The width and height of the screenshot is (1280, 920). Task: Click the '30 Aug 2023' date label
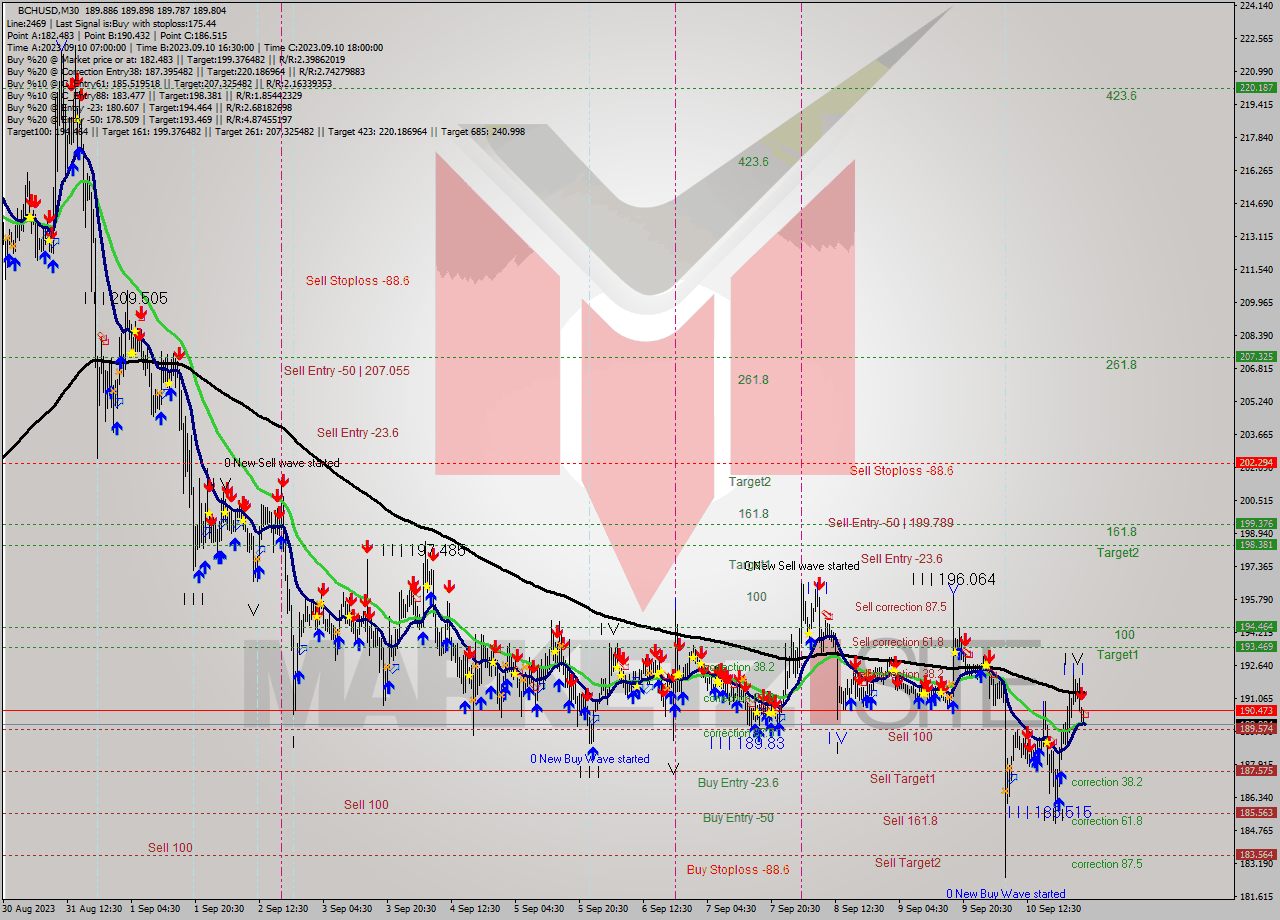pos(30,909)
